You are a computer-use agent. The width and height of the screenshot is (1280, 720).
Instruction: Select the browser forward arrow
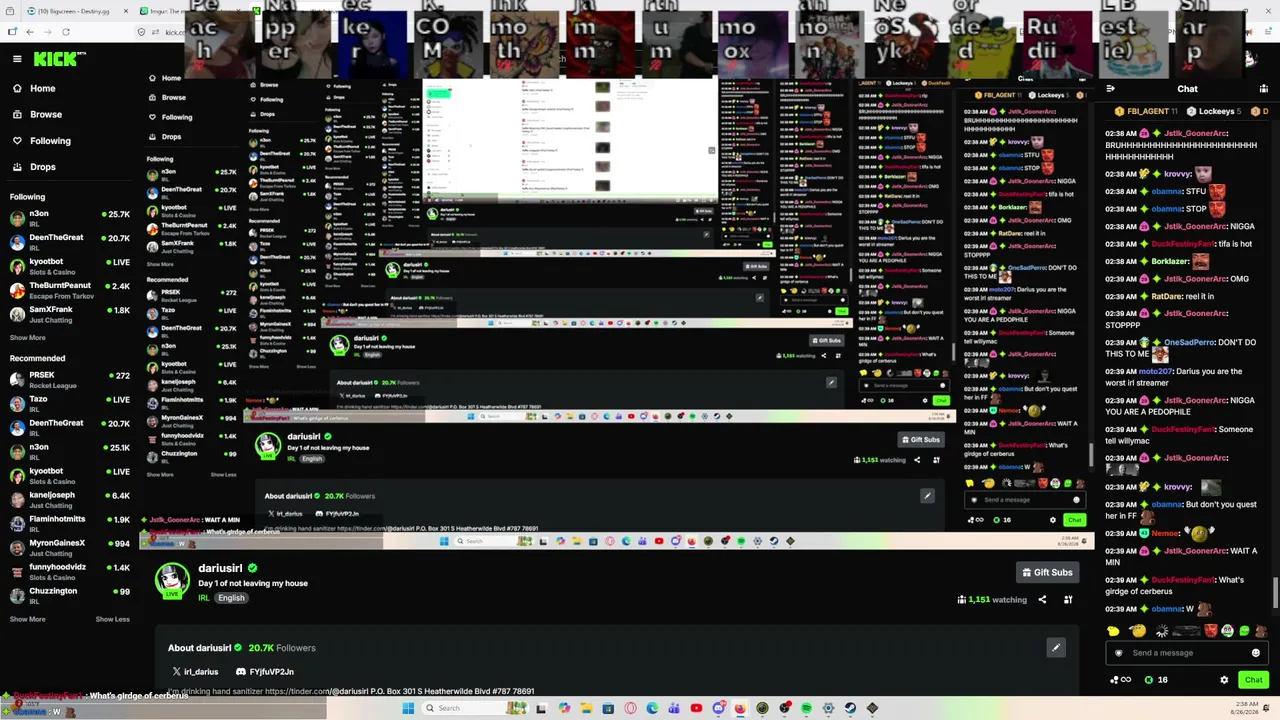click(48, 32)
